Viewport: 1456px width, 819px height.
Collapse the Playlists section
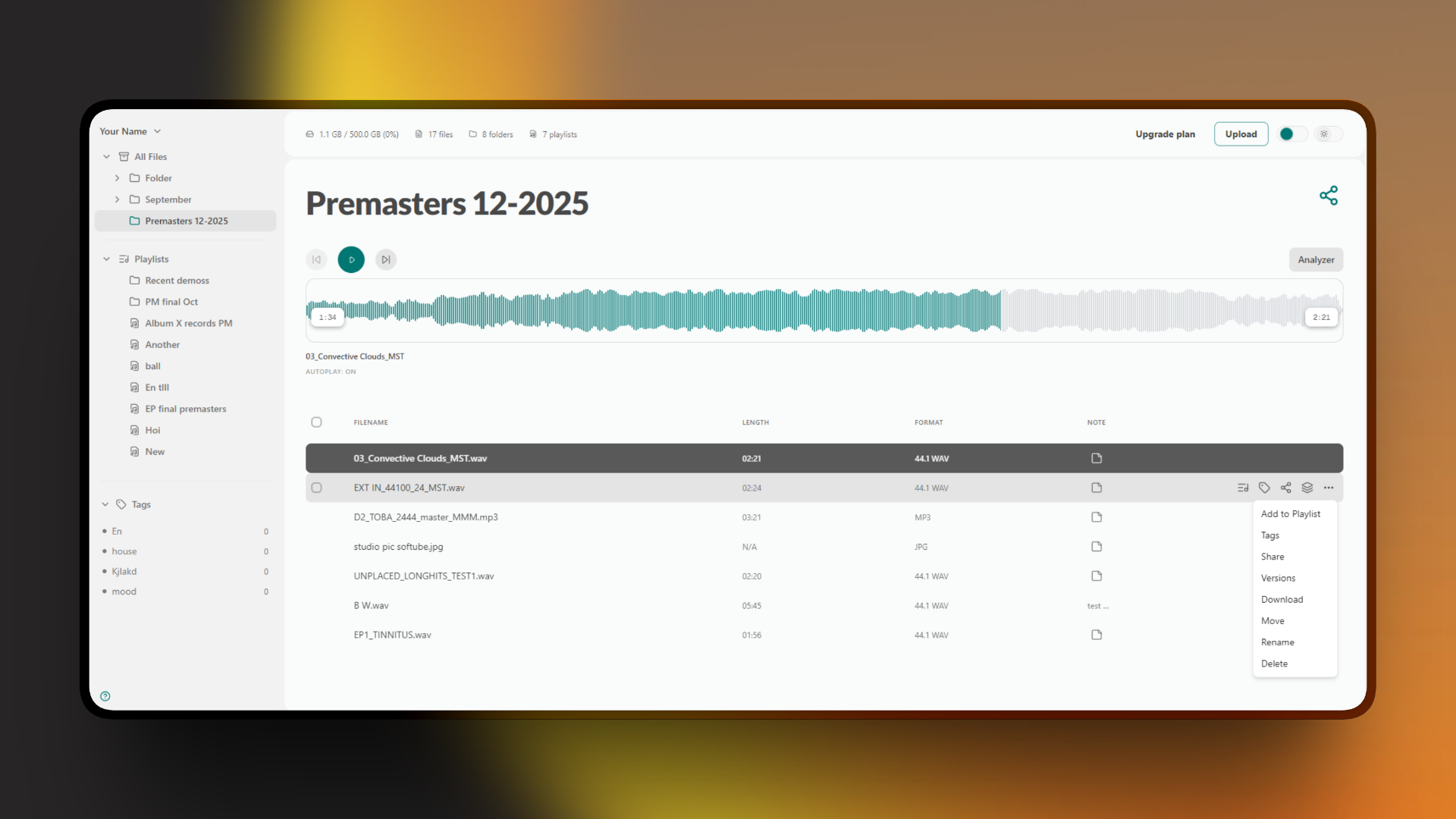[106, 259]
